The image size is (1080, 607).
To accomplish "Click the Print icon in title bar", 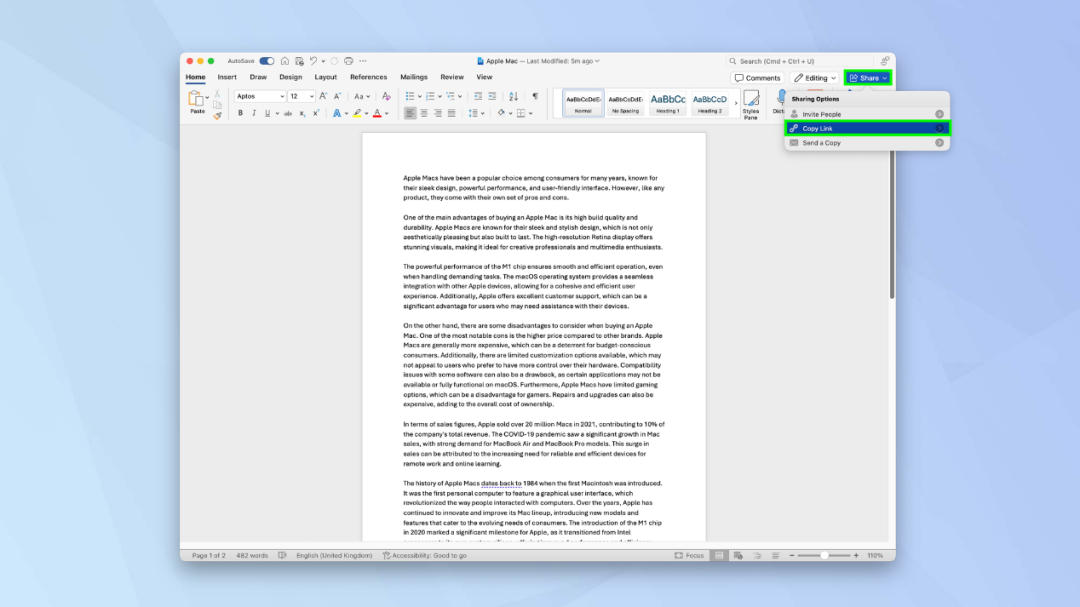I will click(x=349, y=61).
